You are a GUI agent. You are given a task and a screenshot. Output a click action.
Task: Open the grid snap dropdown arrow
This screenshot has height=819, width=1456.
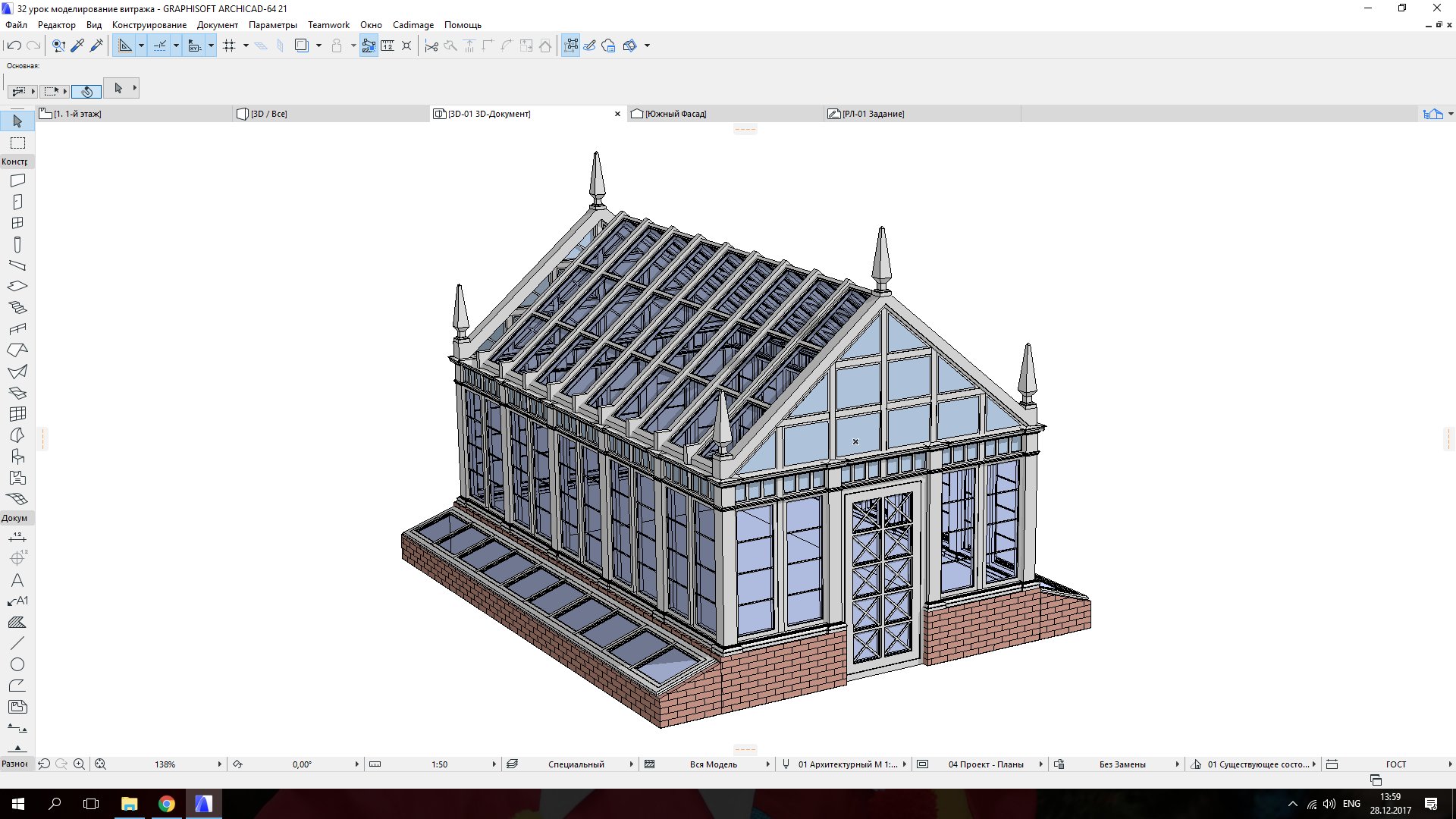246,46
